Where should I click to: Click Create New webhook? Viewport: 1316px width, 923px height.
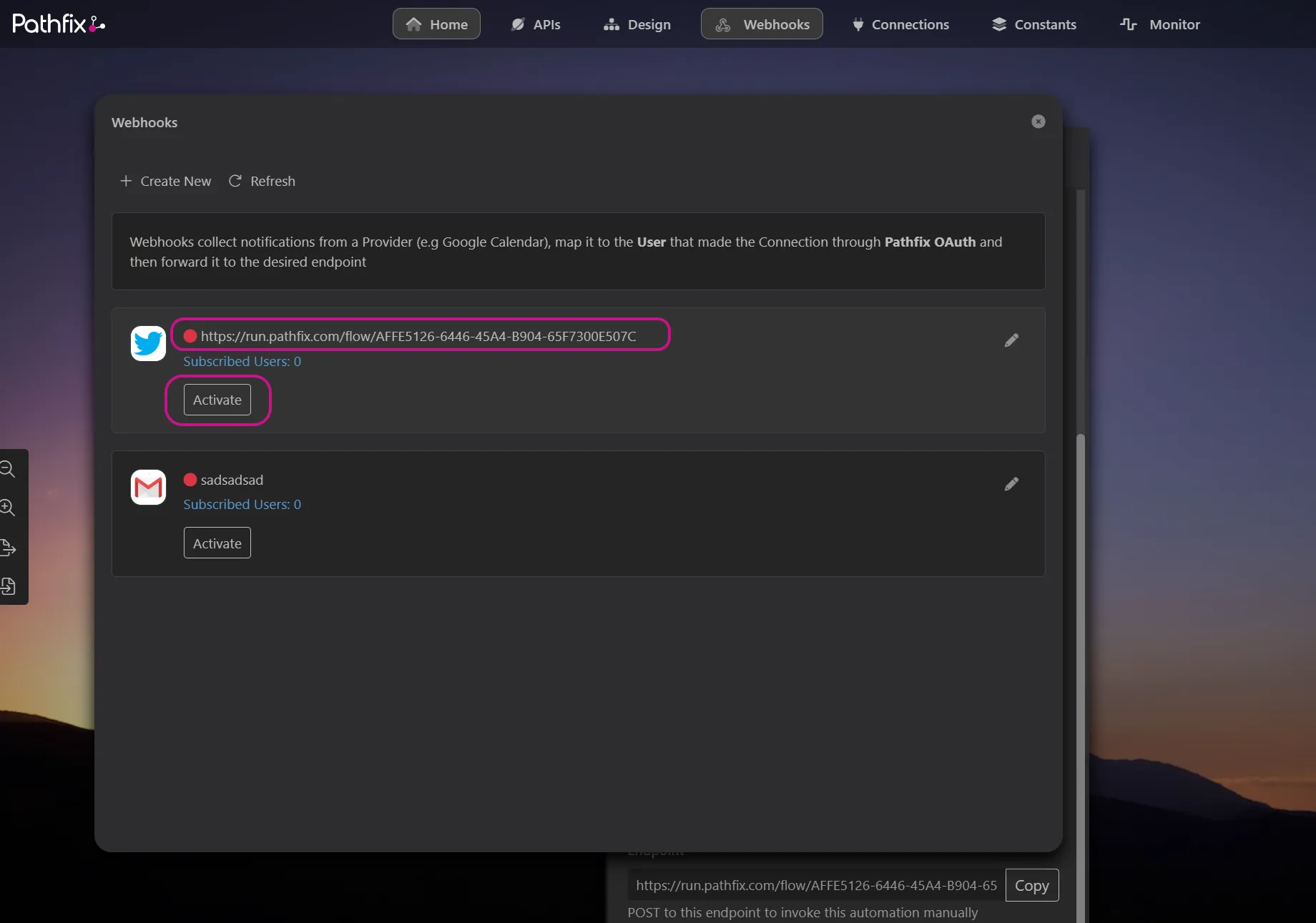click(165, 181)
